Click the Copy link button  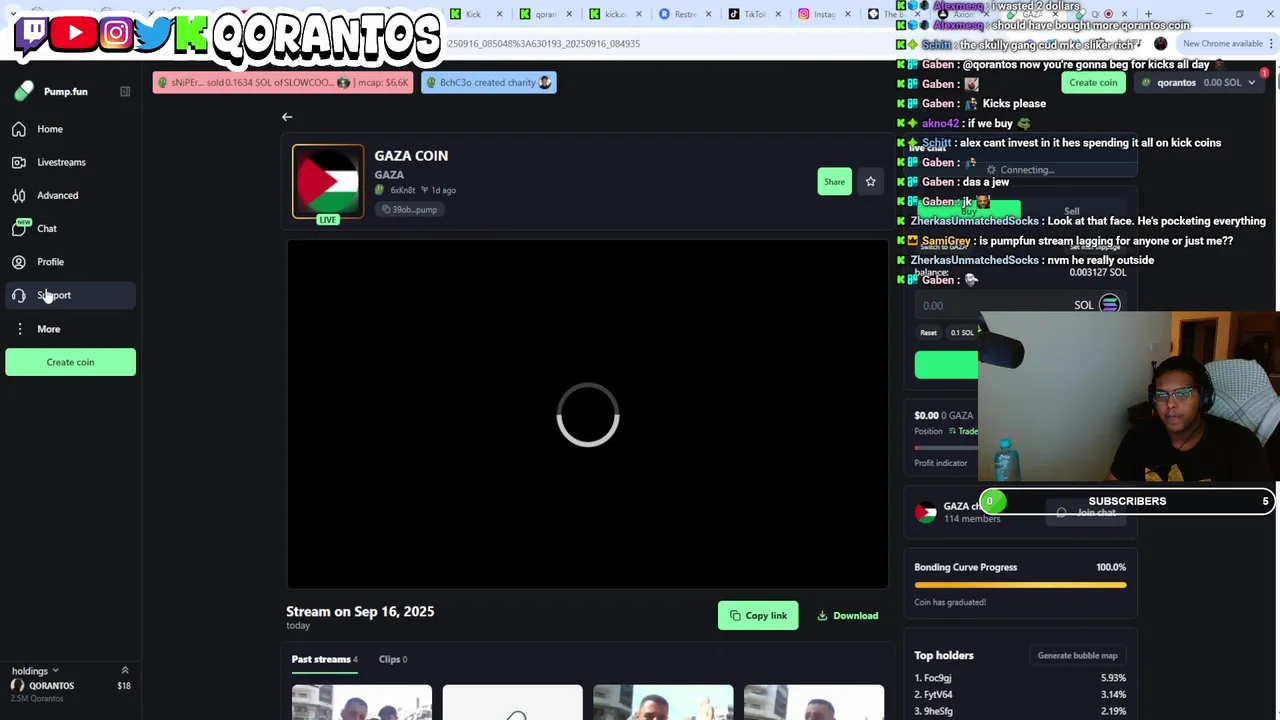coord(758,616)
